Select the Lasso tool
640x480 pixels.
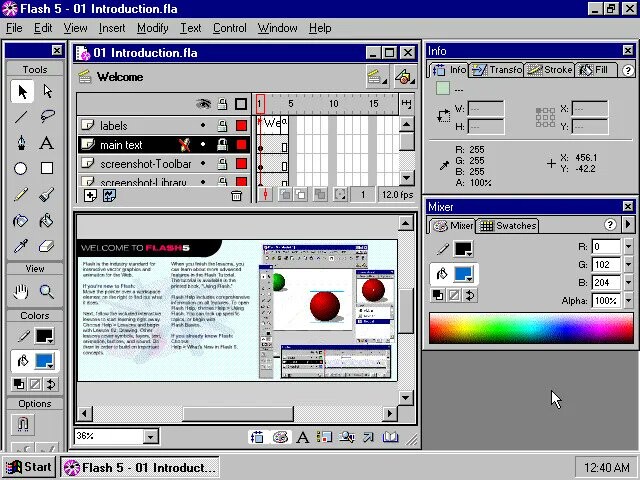click(x=46, y=117)
